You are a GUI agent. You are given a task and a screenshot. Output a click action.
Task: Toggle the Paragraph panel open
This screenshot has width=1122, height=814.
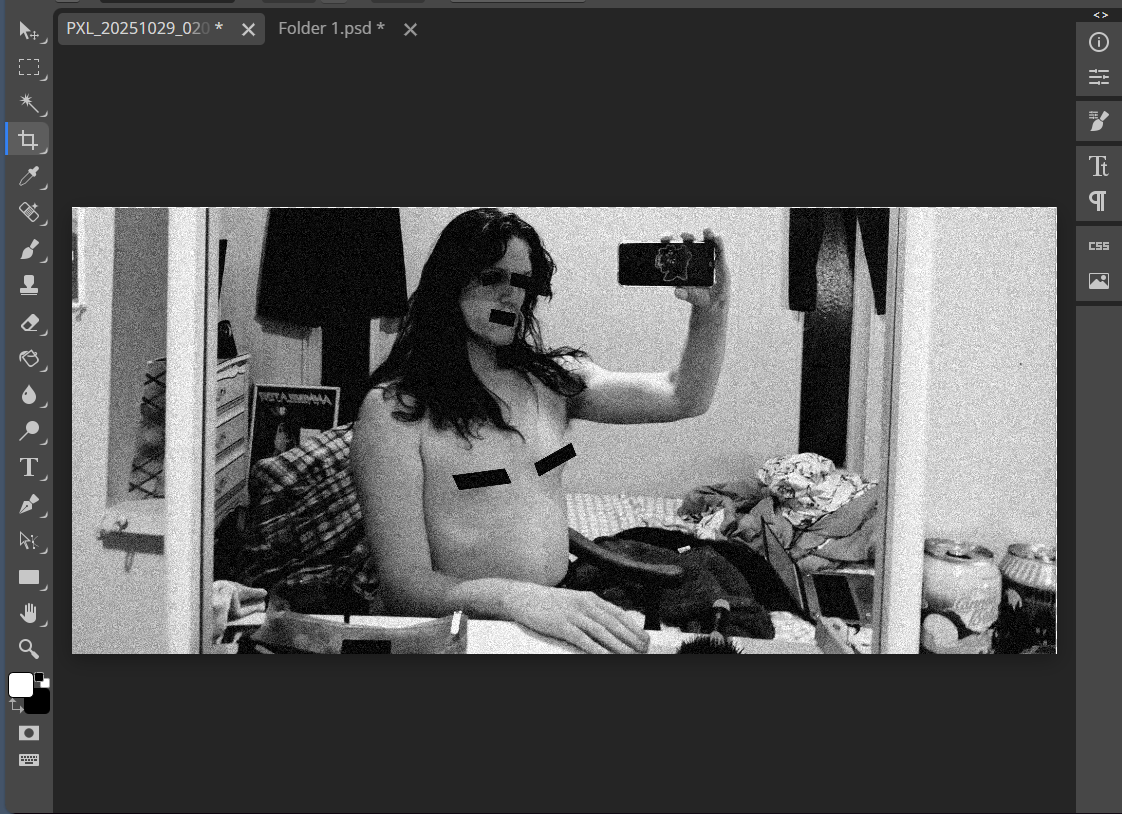(x=1098, y=199)
